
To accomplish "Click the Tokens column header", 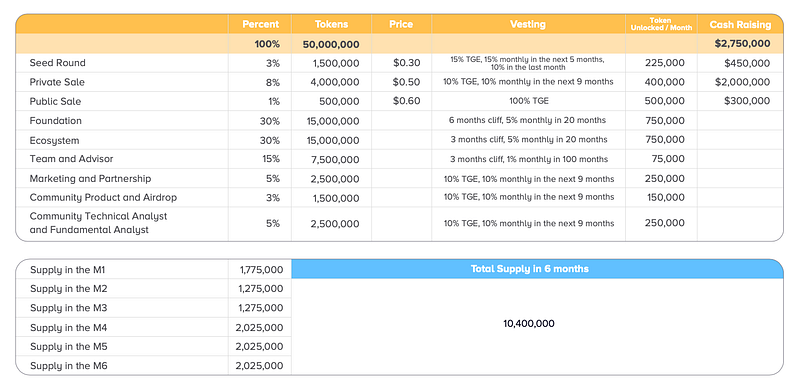I will (331, 24).
